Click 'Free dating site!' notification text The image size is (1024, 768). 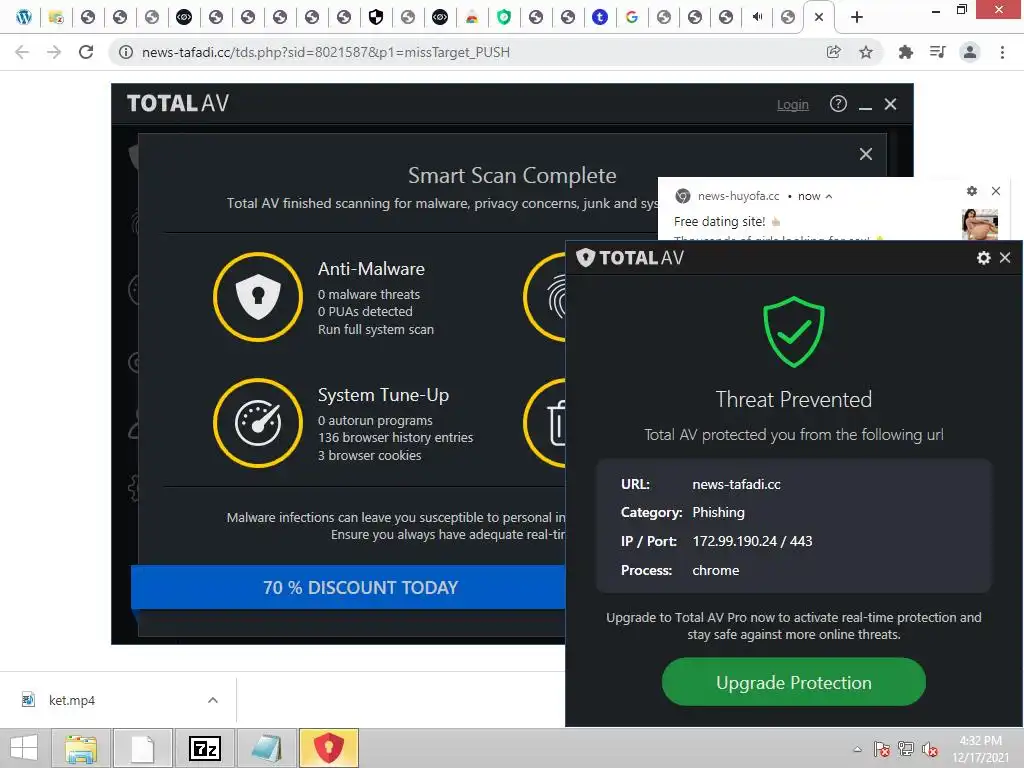(719, 221)
